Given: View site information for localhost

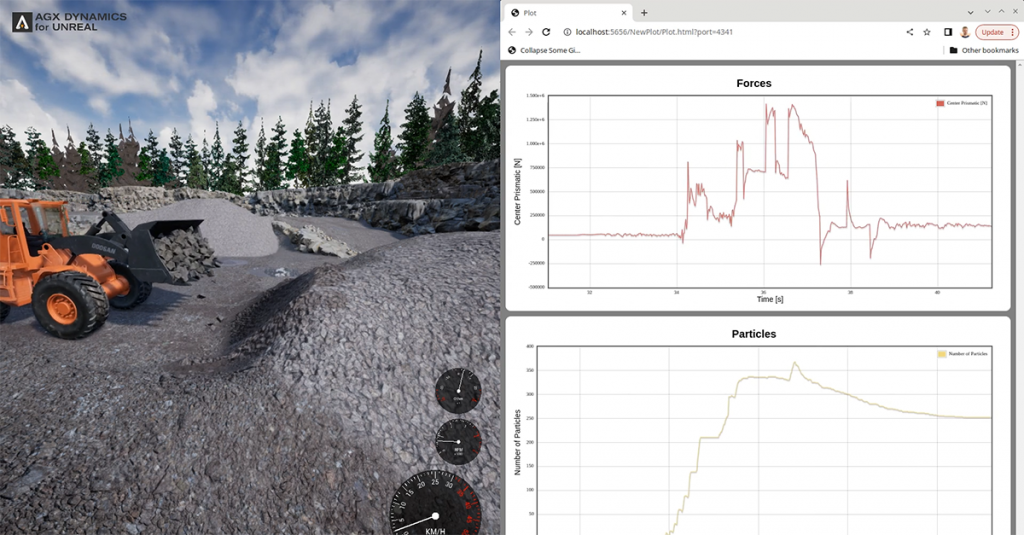Looking at the screenshot, I should click(567, 32).
